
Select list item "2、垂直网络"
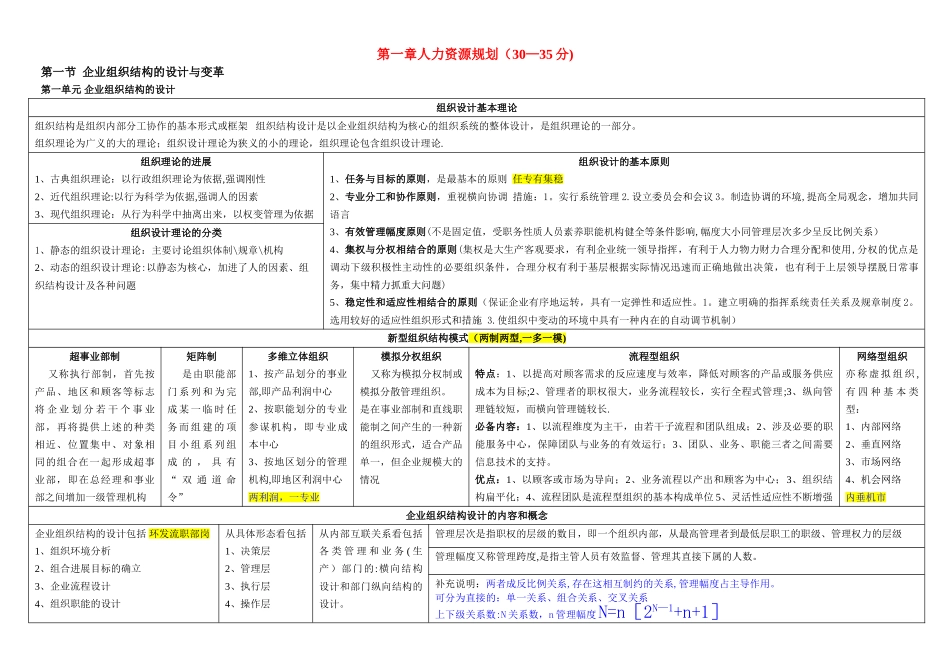(x=873, y=444)
